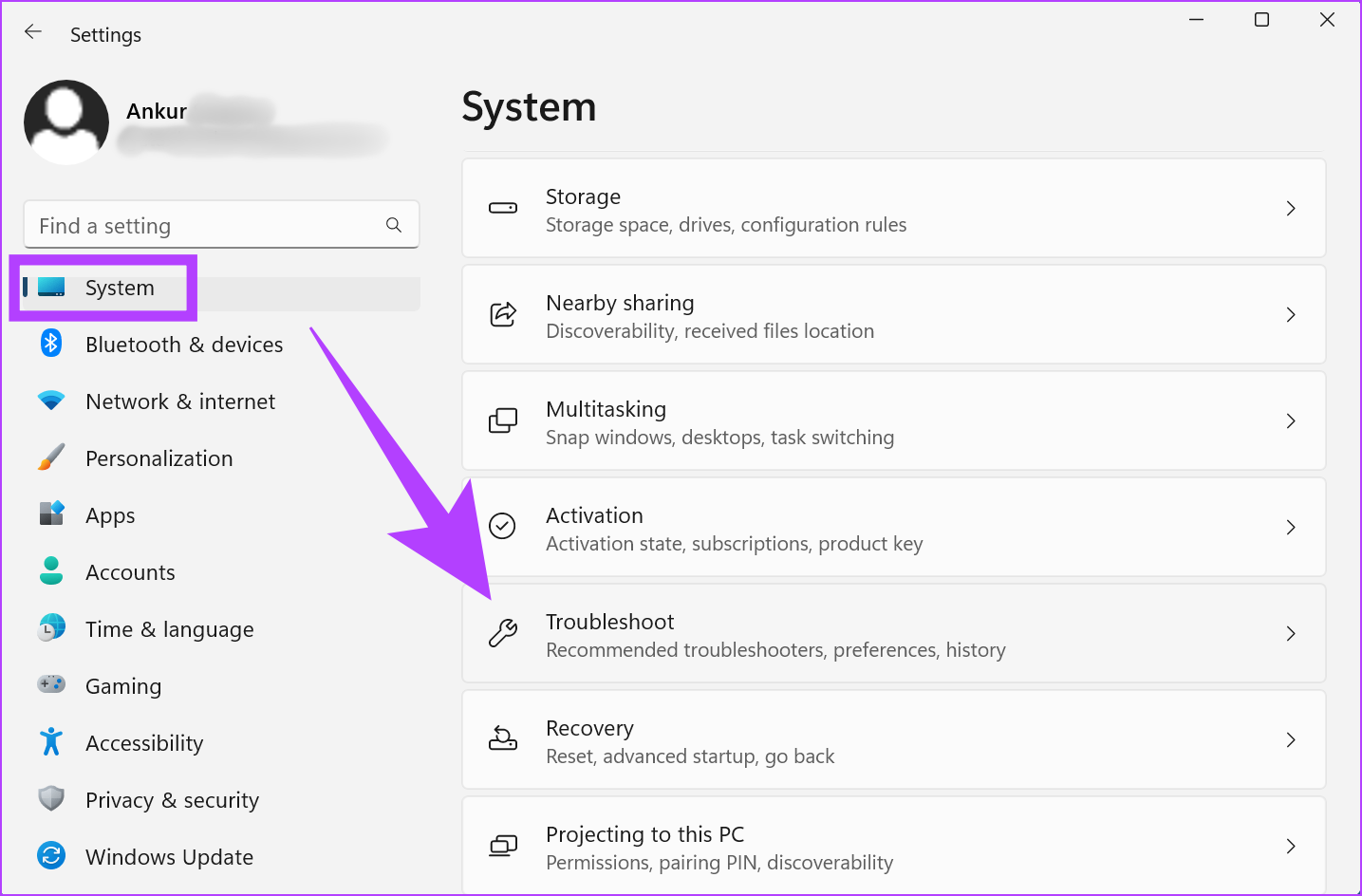1362x896 pixels.
Task: Click the back arrow in Settings header
Action: [33, 32]
